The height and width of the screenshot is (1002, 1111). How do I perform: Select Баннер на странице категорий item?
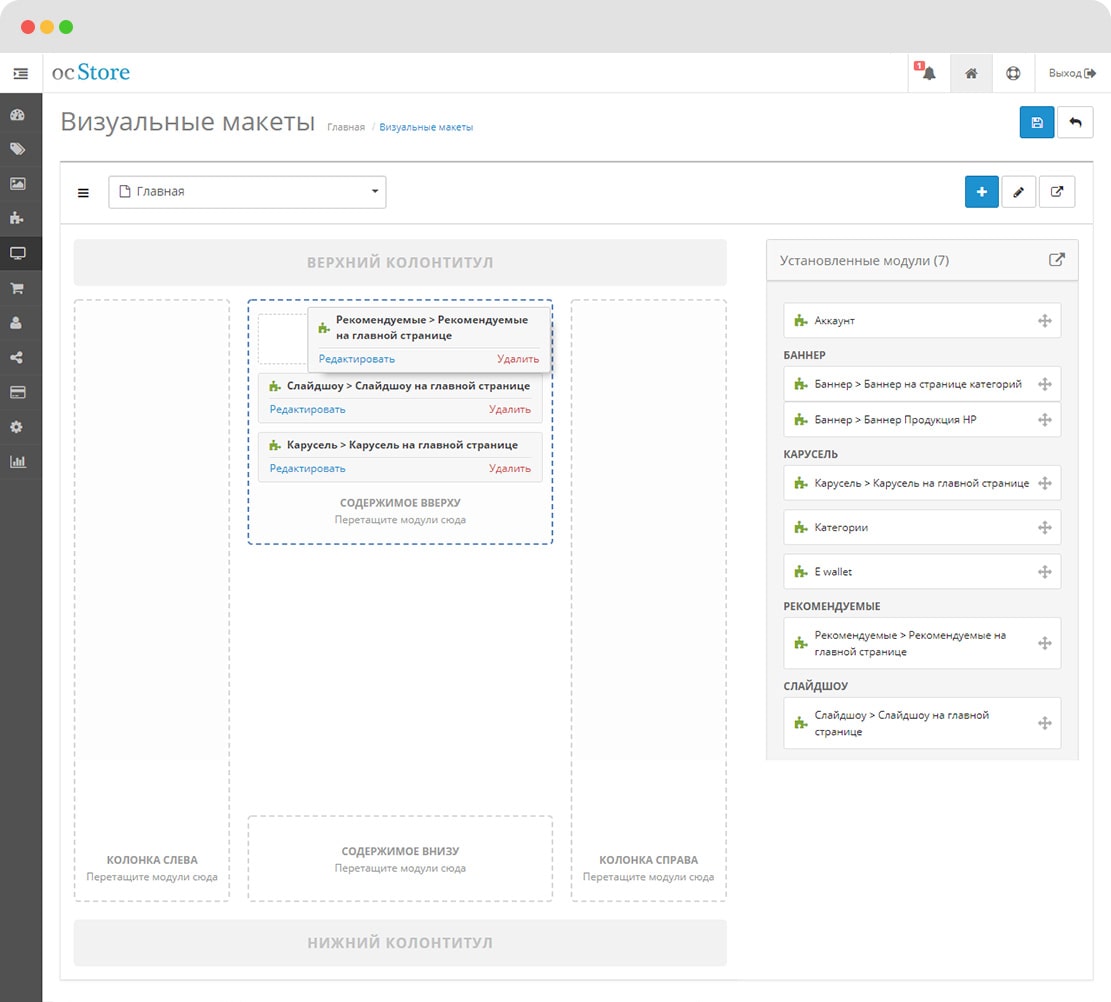(x=922, y=384)
